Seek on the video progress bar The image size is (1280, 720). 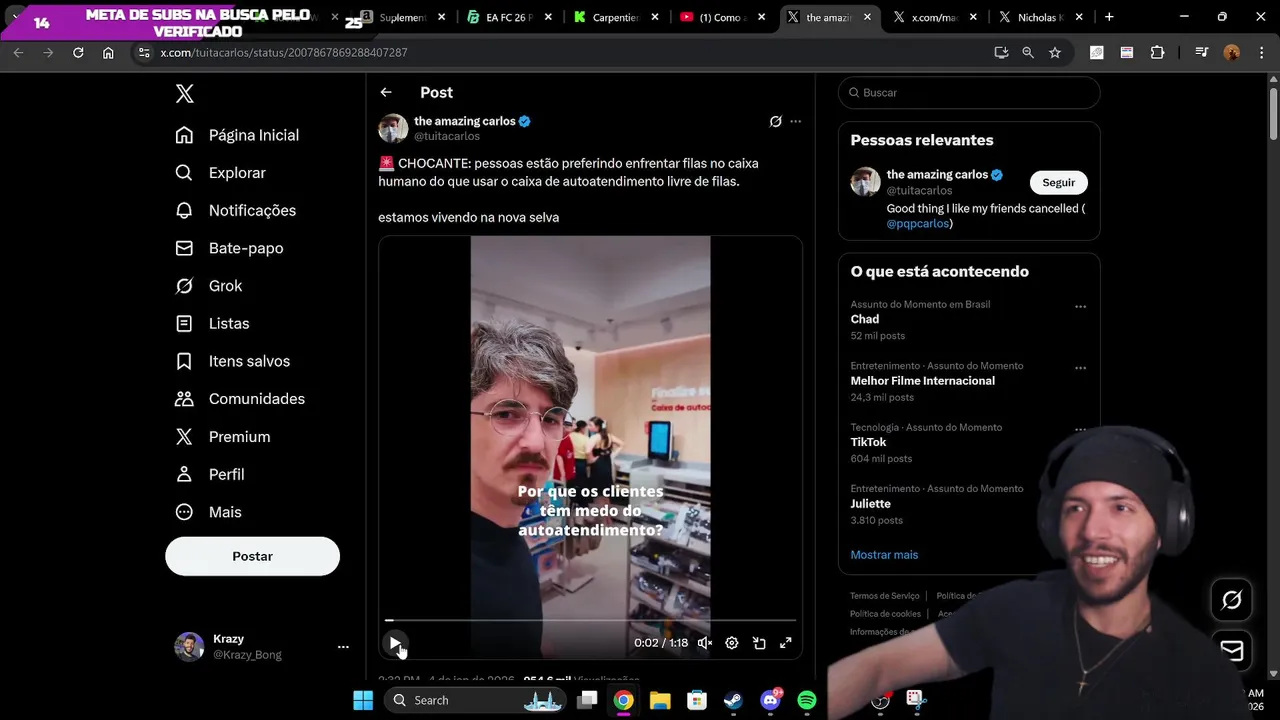590,620
